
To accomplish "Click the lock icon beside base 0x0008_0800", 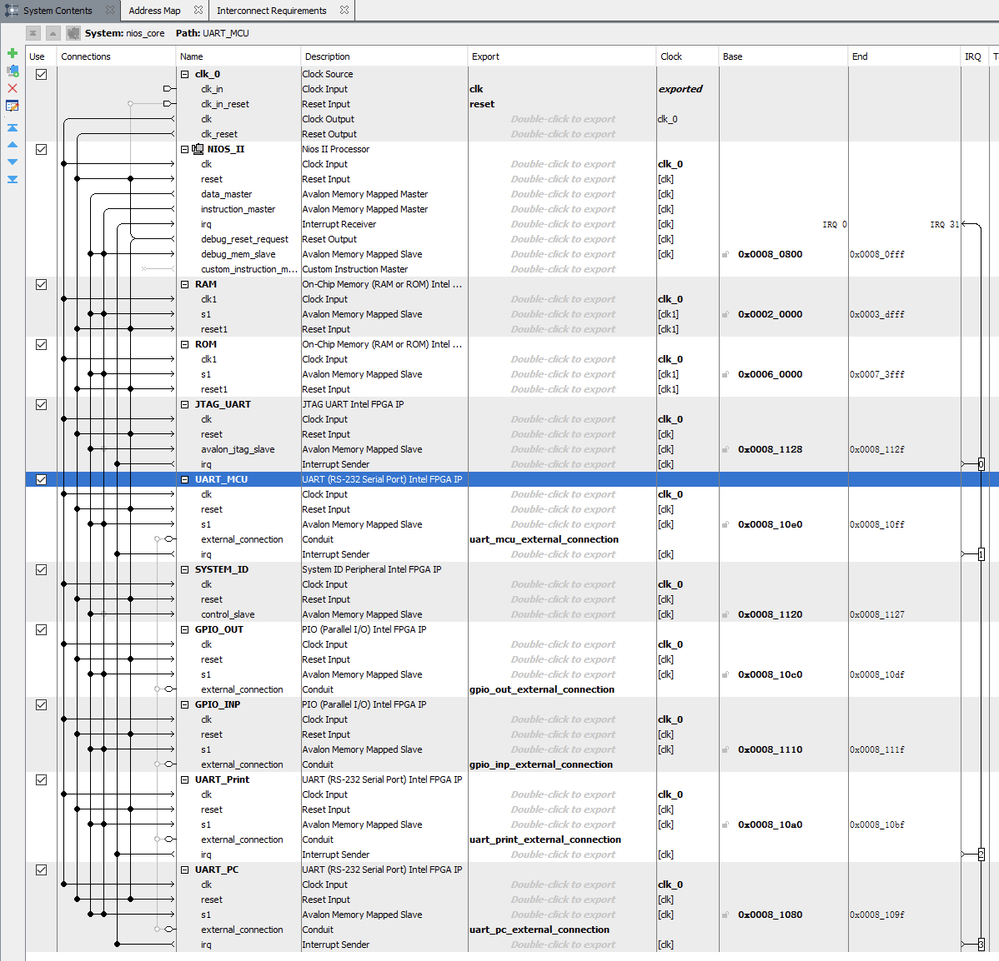I will tap(725, 254).
